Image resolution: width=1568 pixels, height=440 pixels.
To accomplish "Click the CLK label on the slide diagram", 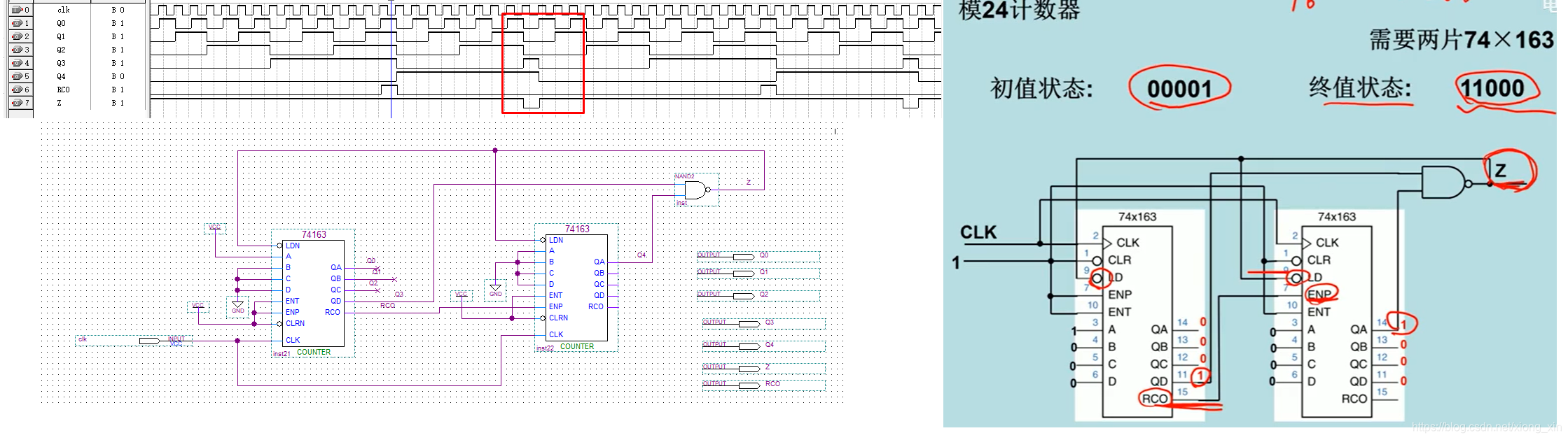I will coord(978,232).
